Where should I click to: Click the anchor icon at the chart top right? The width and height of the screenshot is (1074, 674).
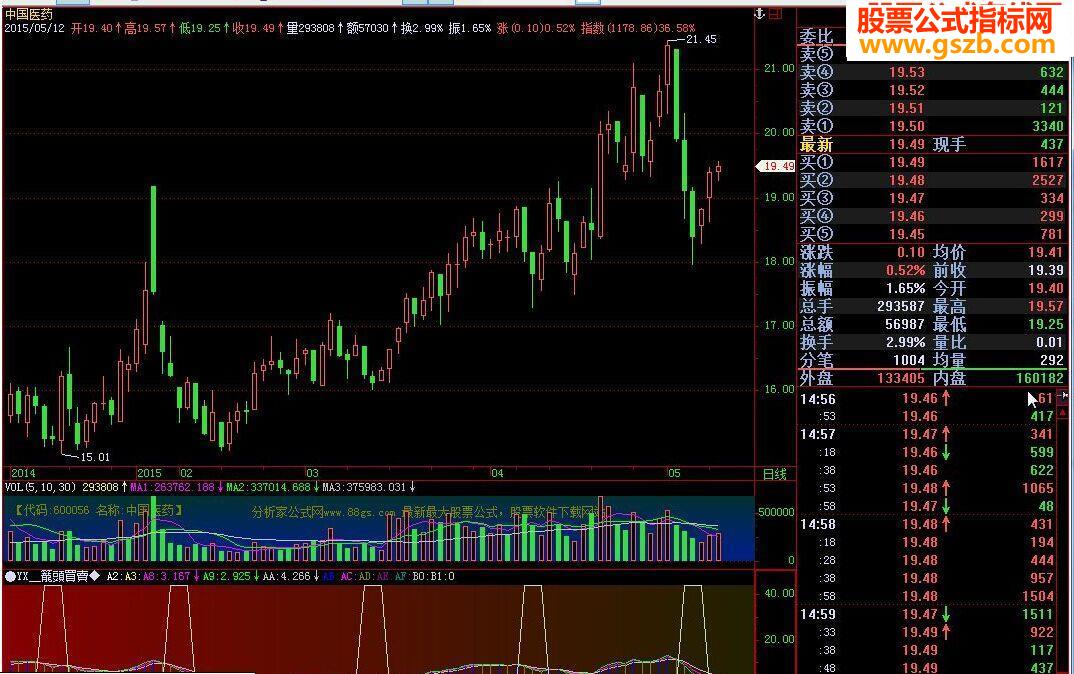[757, 11]
